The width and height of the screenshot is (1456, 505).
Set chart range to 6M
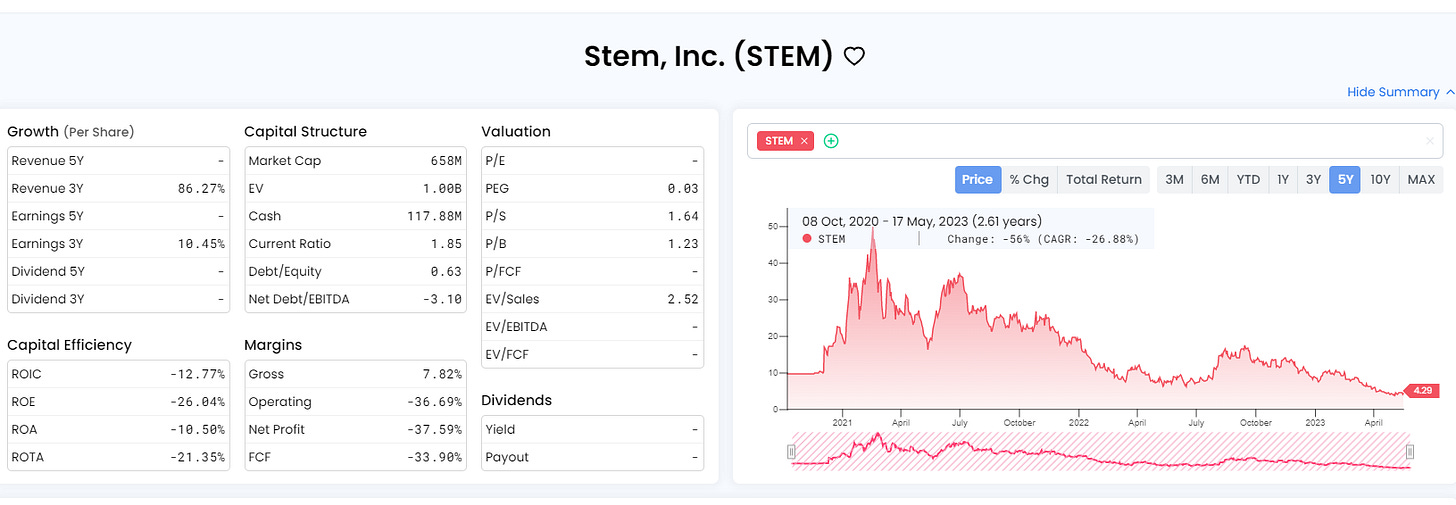tap(1210, 179)
